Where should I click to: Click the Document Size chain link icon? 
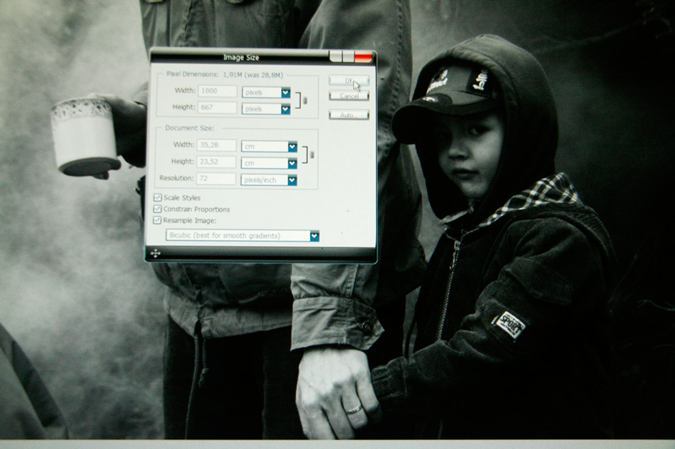tap(312, 155)
